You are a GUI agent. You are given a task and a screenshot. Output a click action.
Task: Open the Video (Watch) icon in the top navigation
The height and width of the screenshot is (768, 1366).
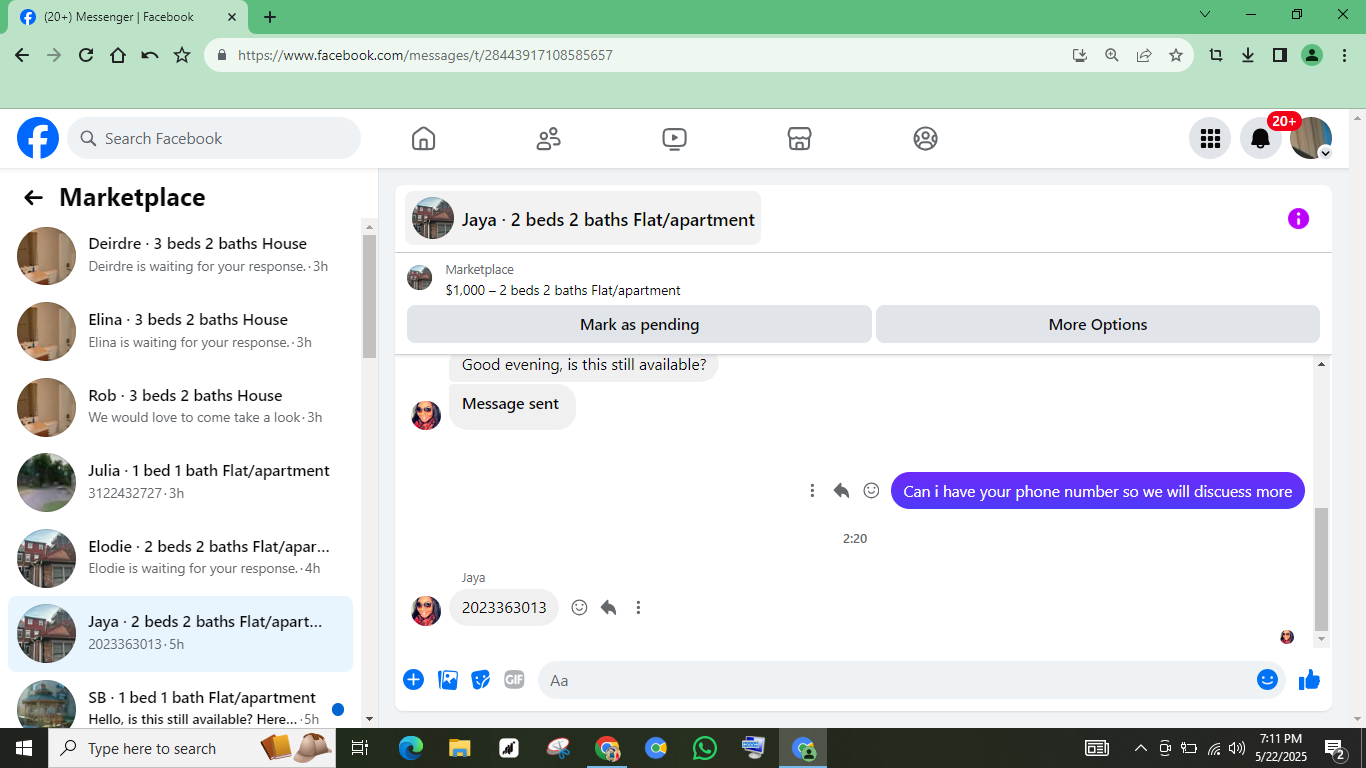[674, 139]
